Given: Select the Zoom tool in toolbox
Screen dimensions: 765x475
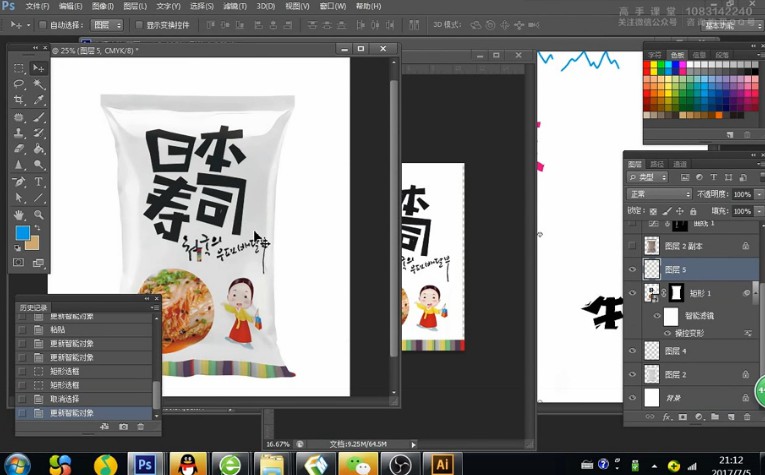Looking at the screenshot, I should [39, 214].
